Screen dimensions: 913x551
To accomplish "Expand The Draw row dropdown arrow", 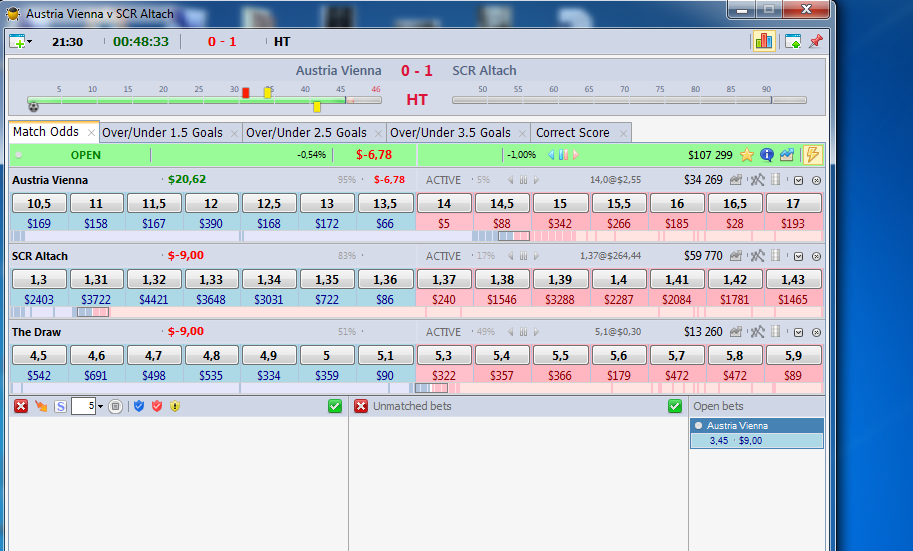I will (798, 333).
